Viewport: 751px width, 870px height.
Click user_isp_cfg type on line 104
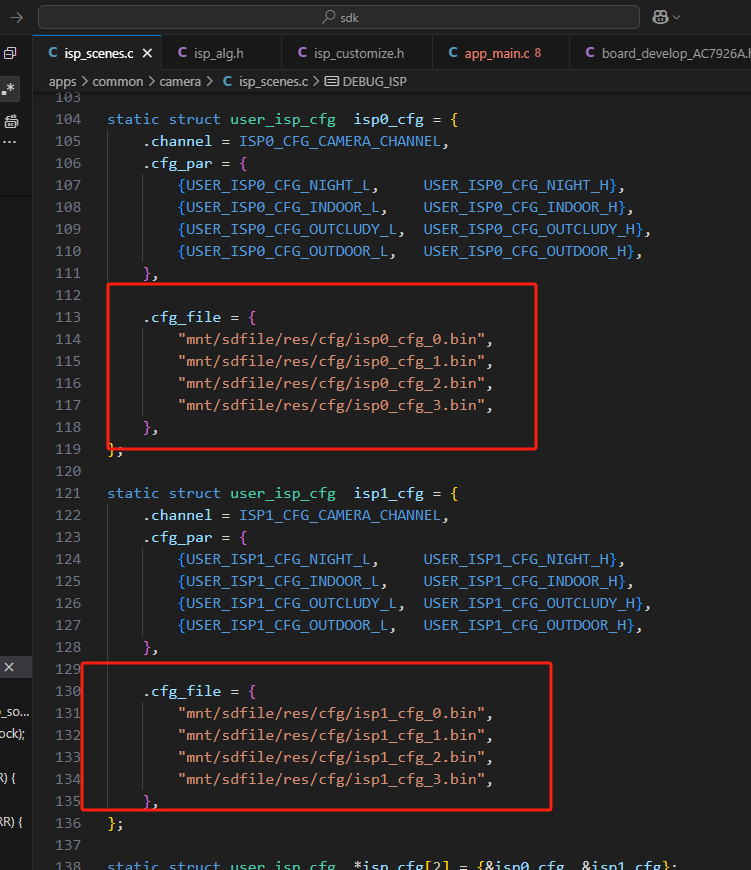[283, 119]
